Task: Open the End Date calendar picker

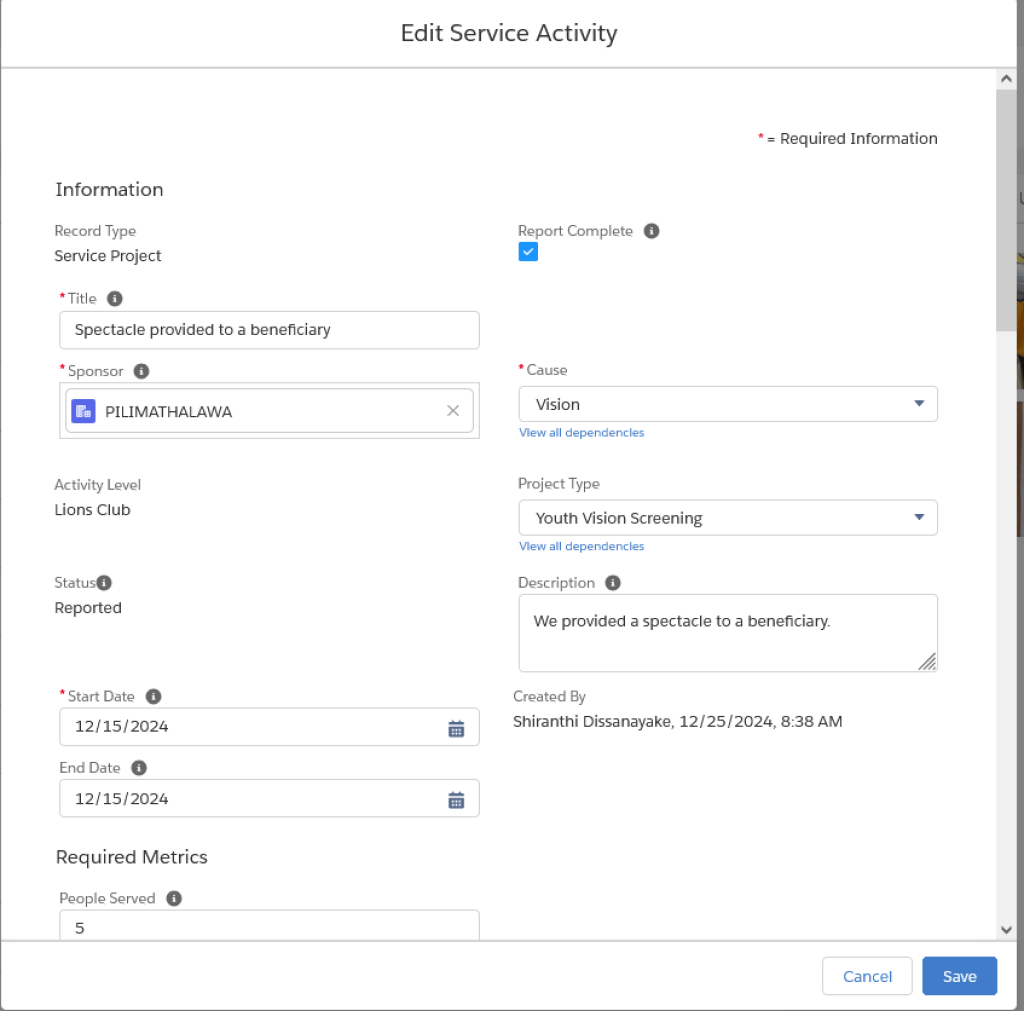Action: tap(456, 799)
